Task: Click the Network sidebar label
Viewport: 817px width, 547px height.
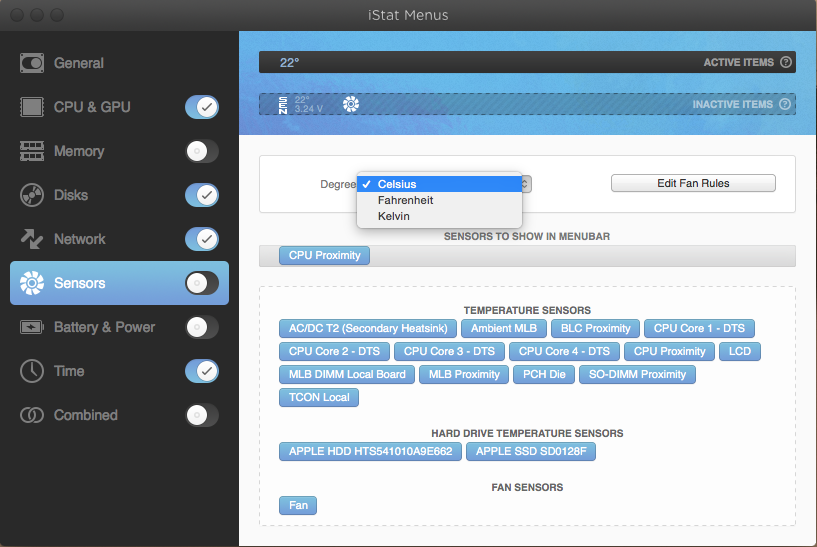Action: (79, 239)
